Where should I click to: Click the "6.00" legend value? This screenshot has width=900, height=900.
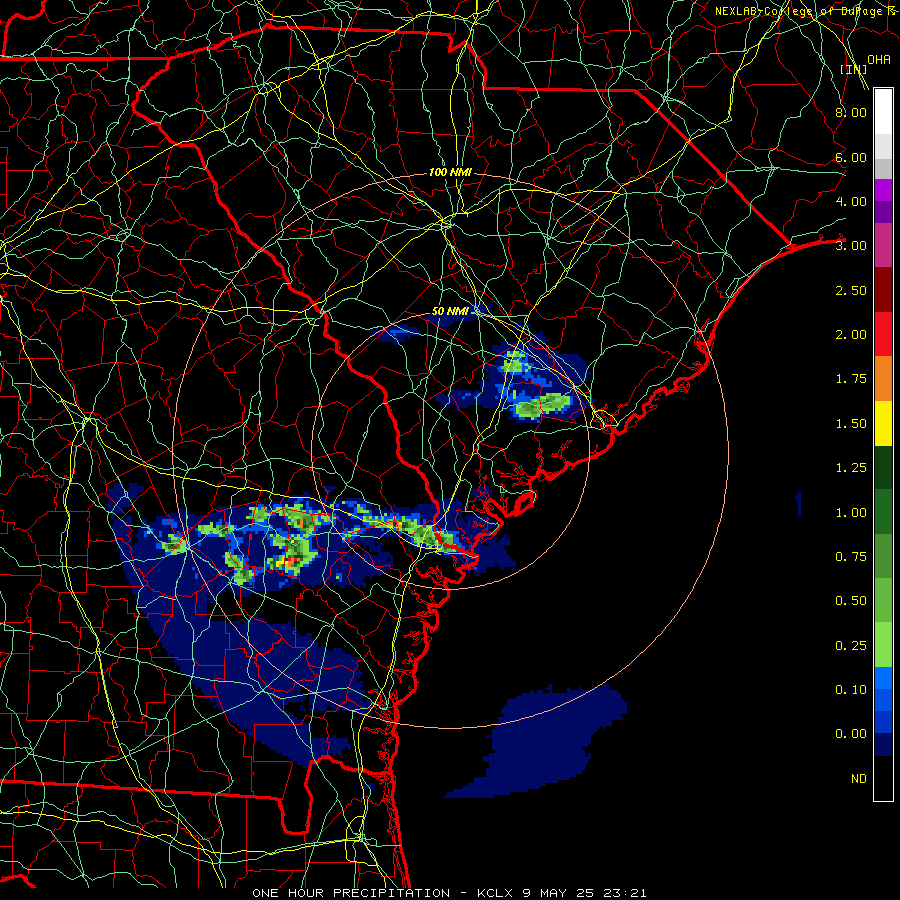pos(851,157)
